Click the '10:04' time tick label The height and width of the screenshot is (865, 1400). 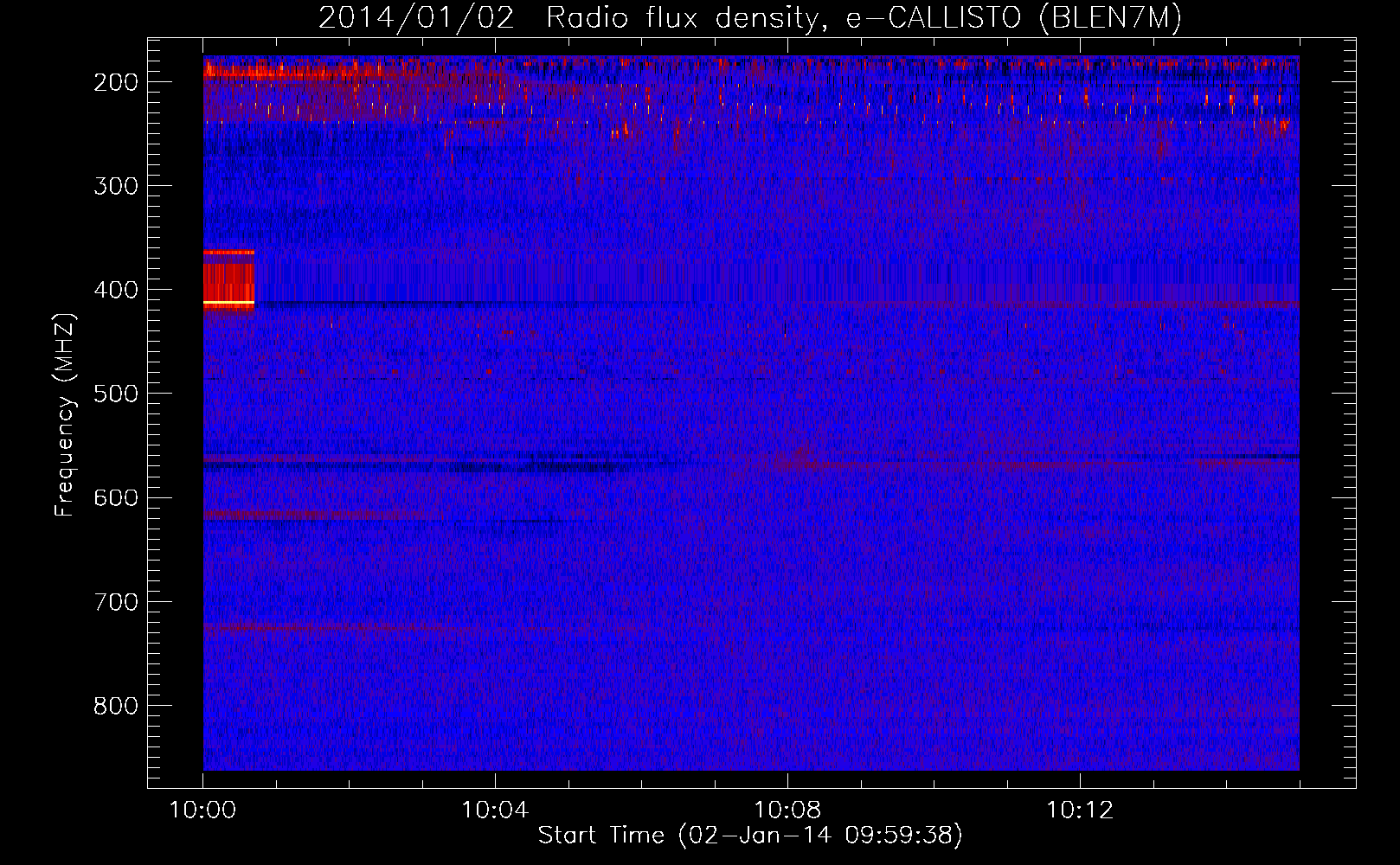495,810
